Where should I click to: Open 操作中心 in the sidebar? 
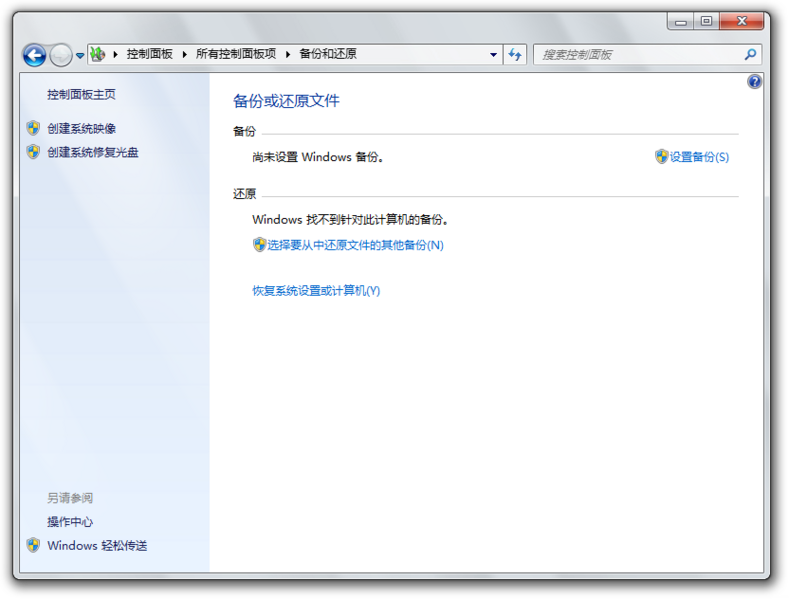[x=70, y=522]
